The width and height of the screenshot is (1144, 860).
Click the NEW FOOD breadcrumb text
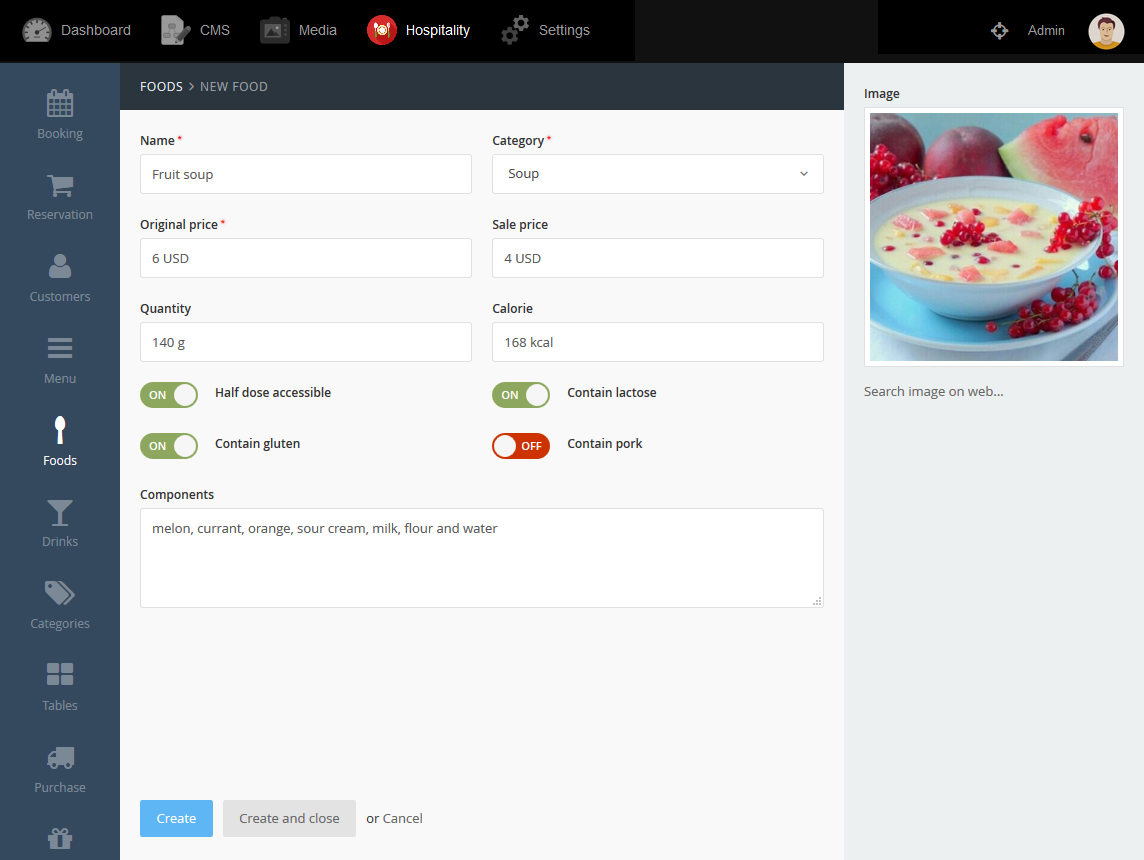pos(233,86)
